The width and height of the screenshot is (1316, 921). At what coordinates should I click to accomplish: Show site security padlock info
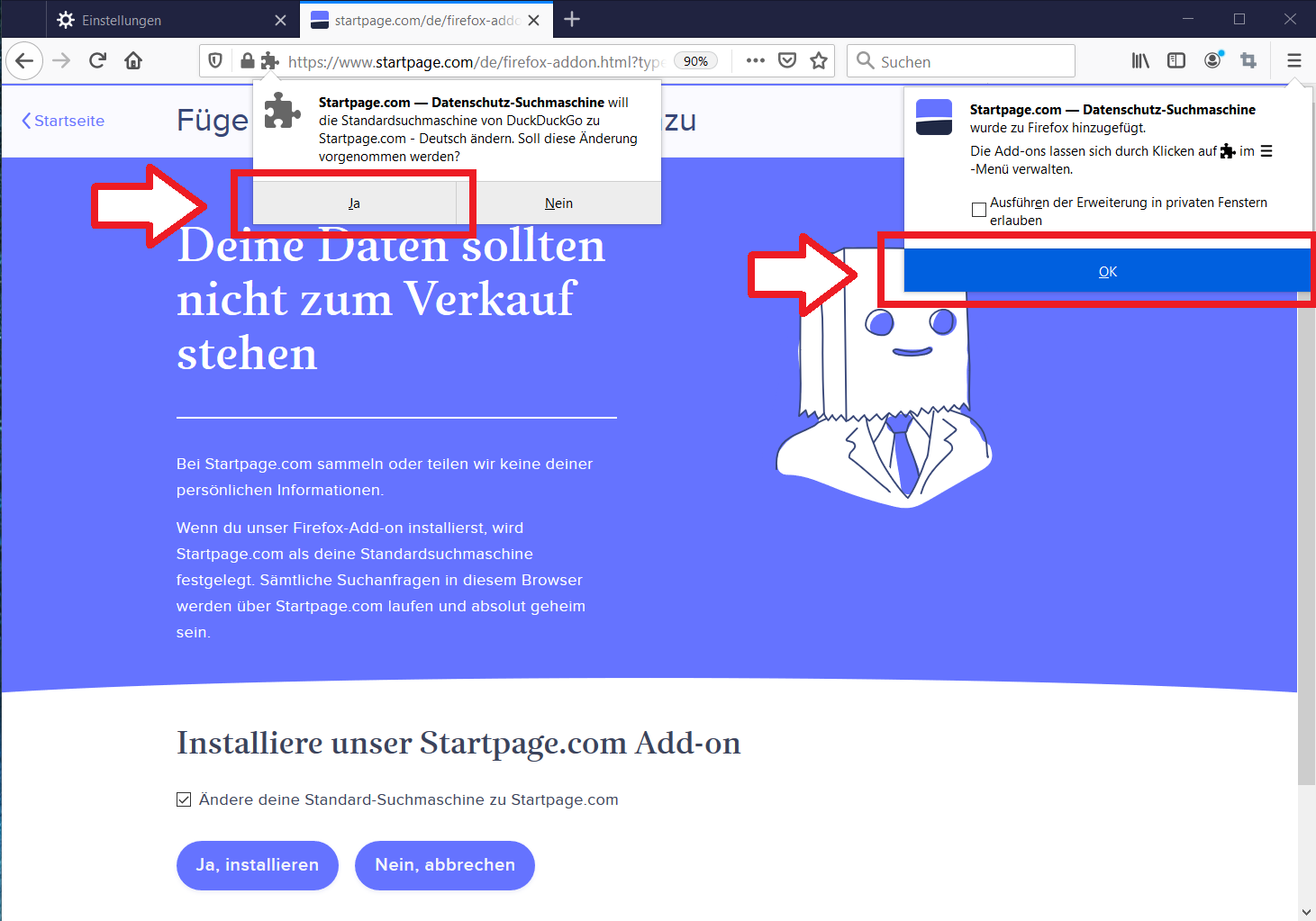(x=247, y=61)
